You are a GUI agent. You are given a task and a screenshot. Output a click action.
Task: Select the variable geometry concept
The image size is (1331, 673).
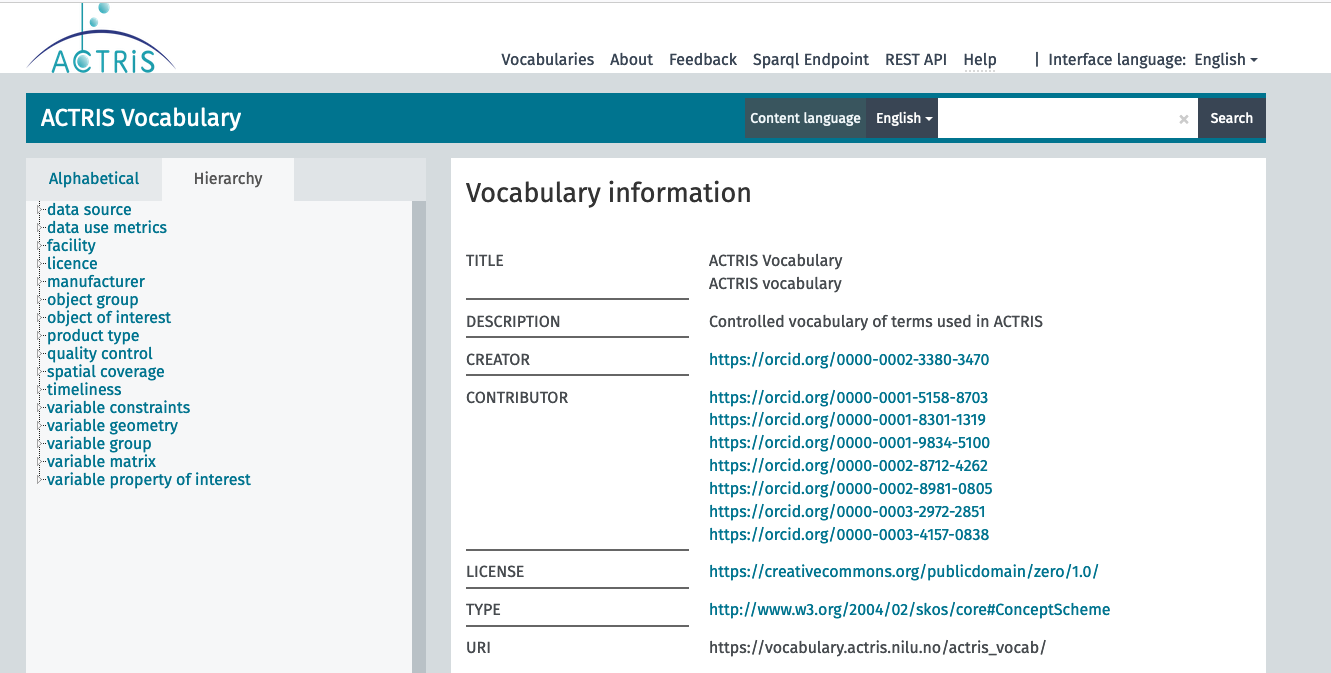pos(112,426)
